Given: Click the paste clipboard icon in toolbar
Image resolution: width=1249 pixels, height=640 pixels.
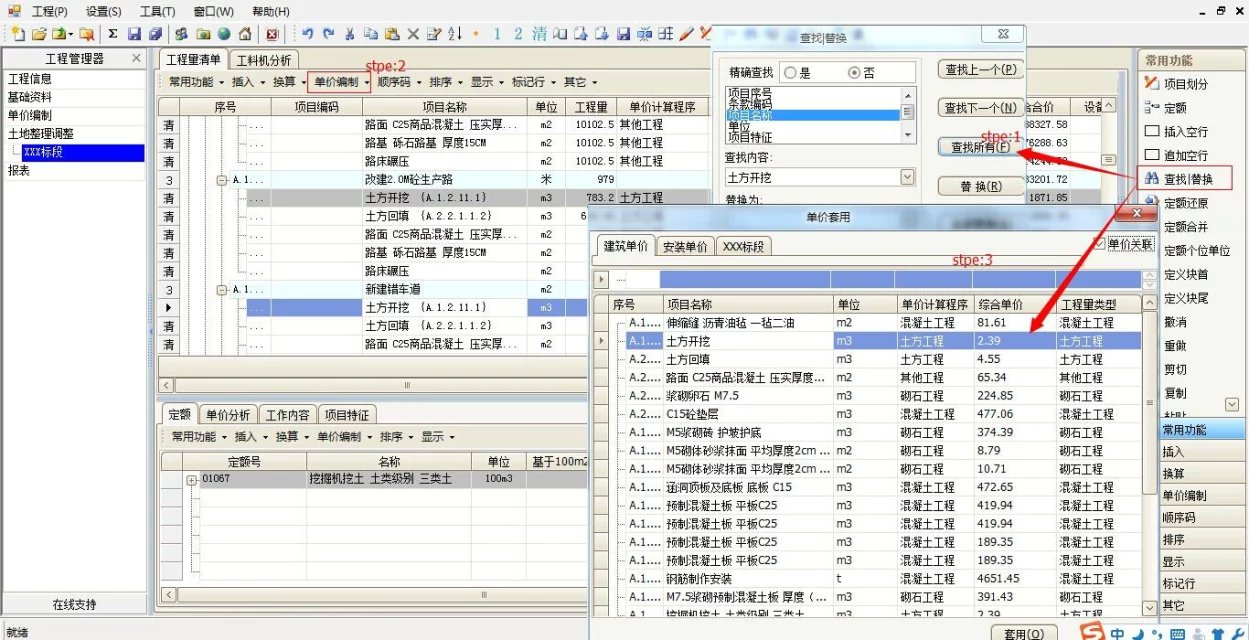Looking at the screenshot, I should [392, 34].
